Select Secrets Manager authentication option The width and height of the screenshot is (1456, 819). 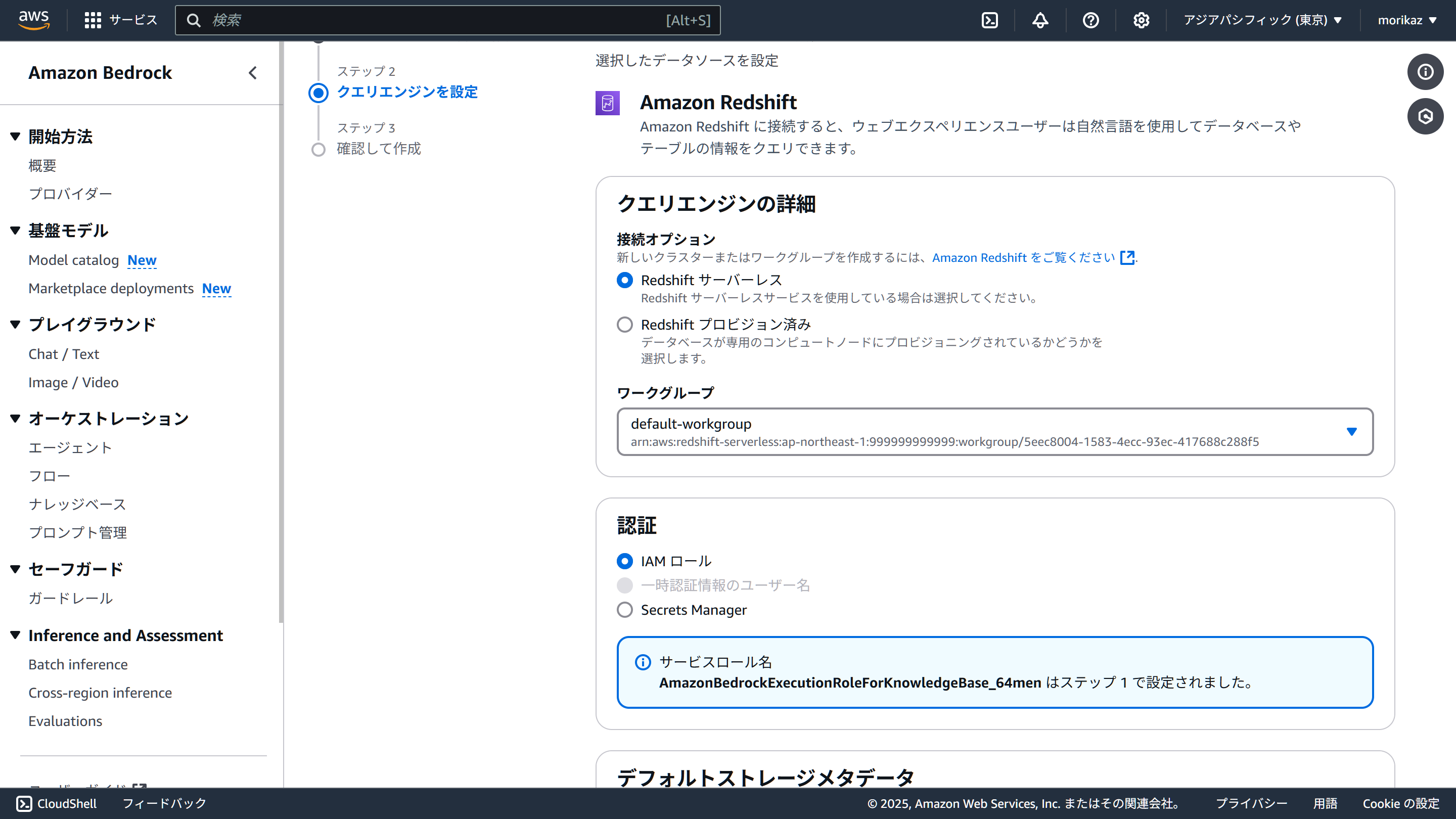click(624, 610)
